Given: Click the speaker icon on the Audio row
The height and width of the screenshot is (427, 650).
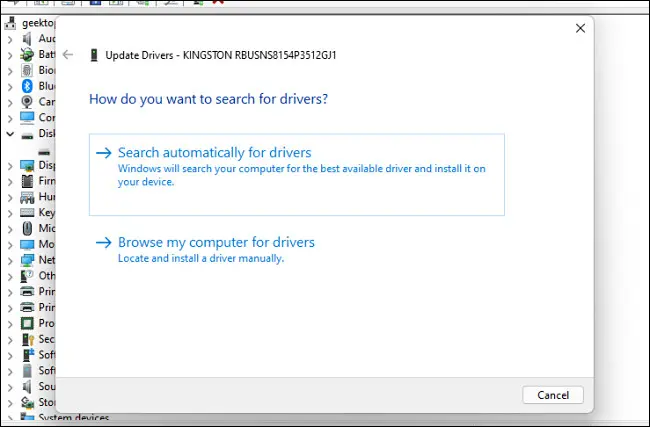Looking at the screenshot, I should (x=27, y=39).
